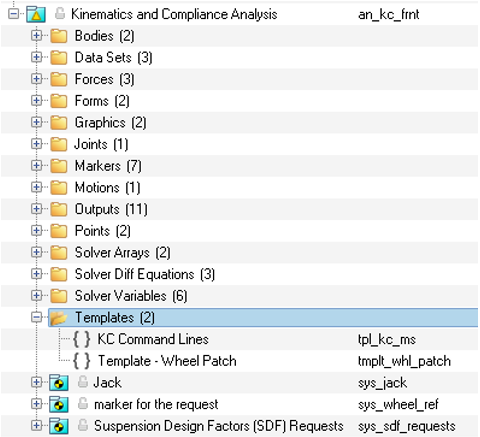This screenshot has height=437, width=480.
Task: Expand the Suspension Design Factors Requests system
Action: pos(36,426)
